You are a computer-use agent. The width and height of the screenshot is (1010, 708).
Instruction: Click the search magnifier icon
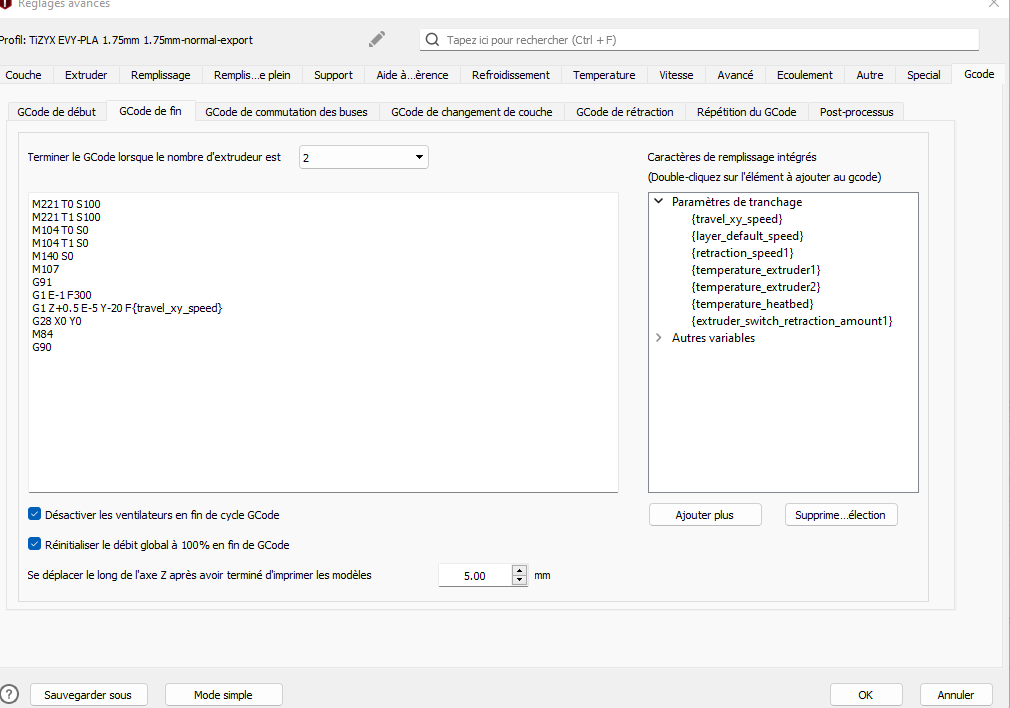433,40
